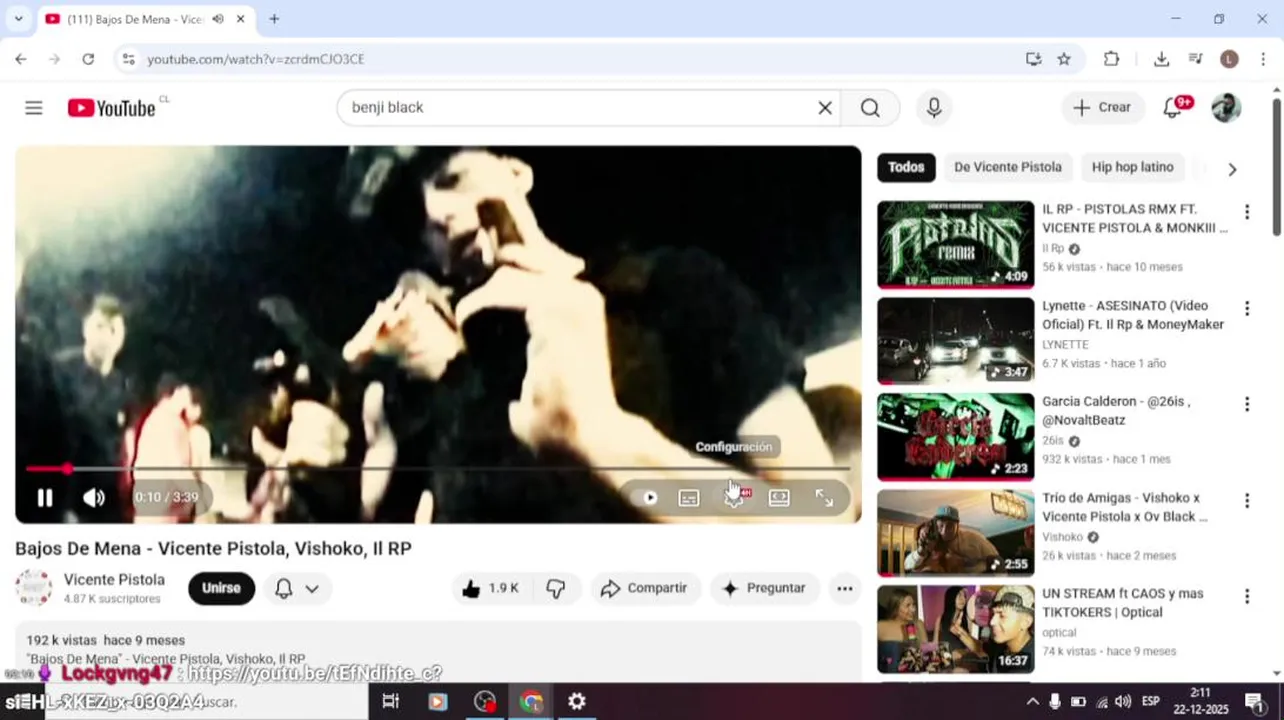
Task: Open the account avatar menu
Action: pyautogui.click(x=1226, y=108)
